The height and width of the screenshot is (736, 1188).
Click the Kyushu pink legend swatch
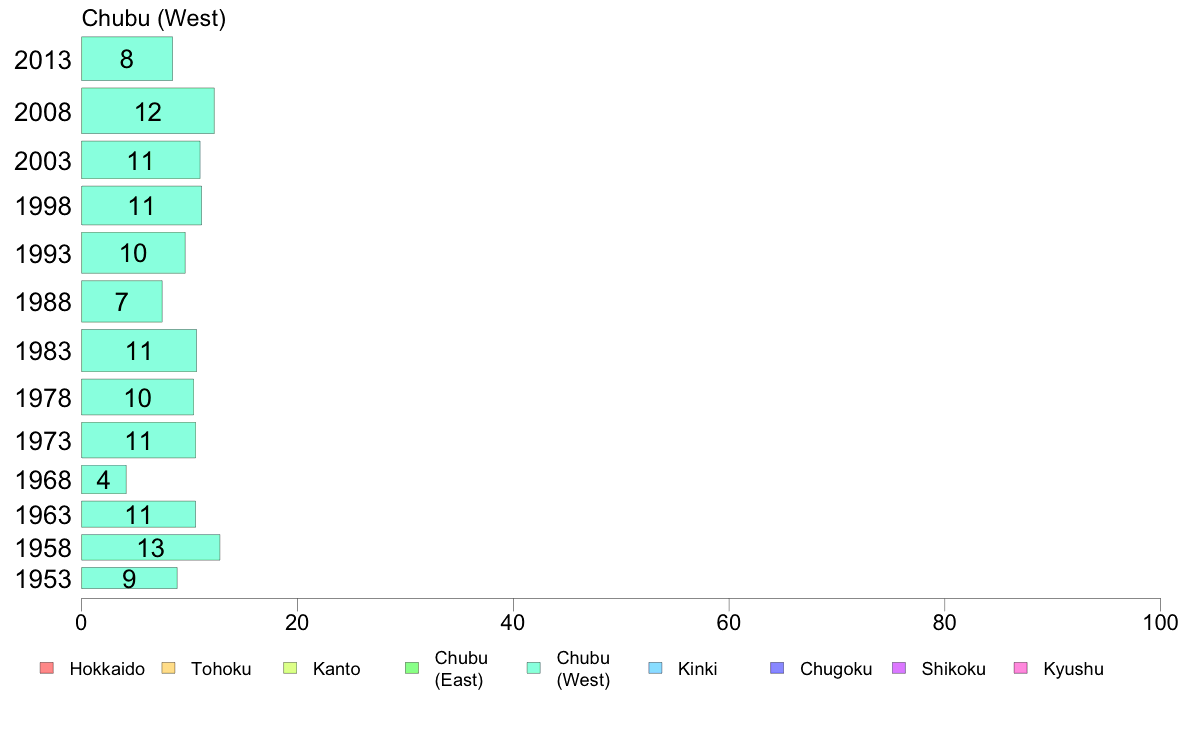(1021, 668)
